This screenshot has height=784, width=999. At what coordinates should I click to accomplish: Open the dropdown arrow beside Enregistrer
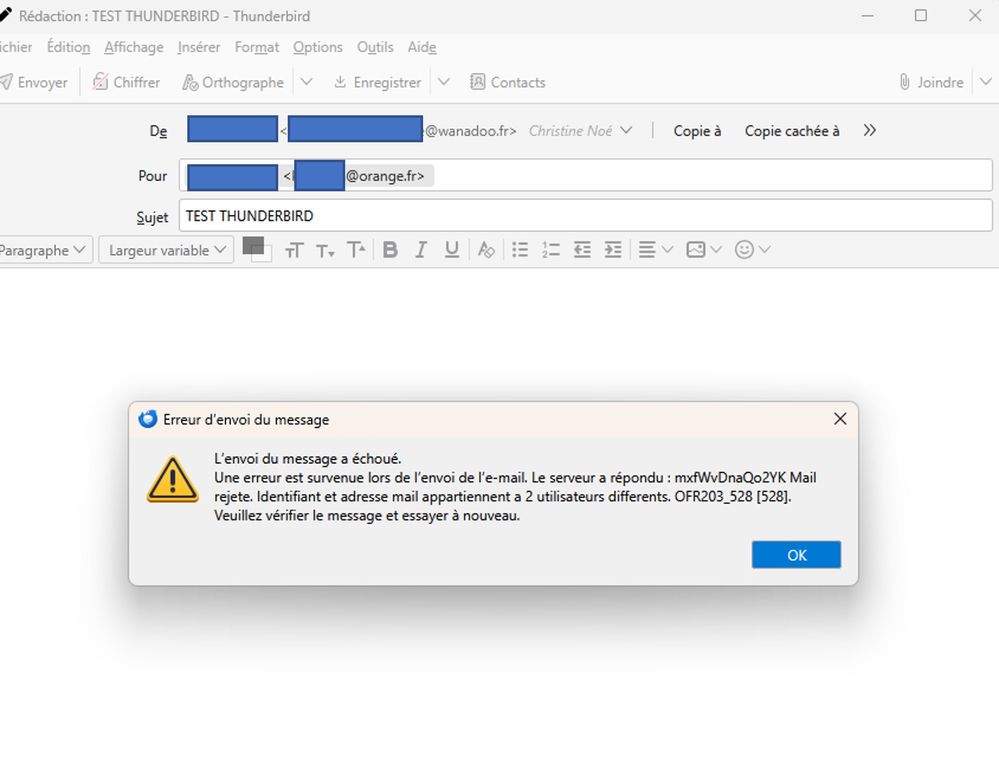[x=444, y=82]
